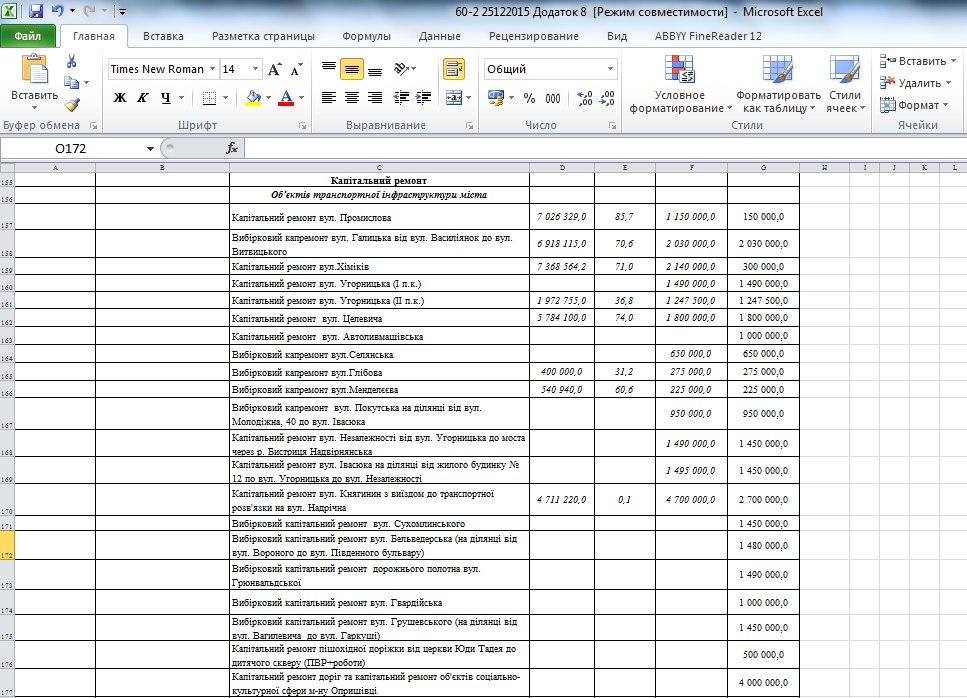This screenshot has height=698, width=967.
Task: Switch to the Данные tab
Action: pos(439,36)
